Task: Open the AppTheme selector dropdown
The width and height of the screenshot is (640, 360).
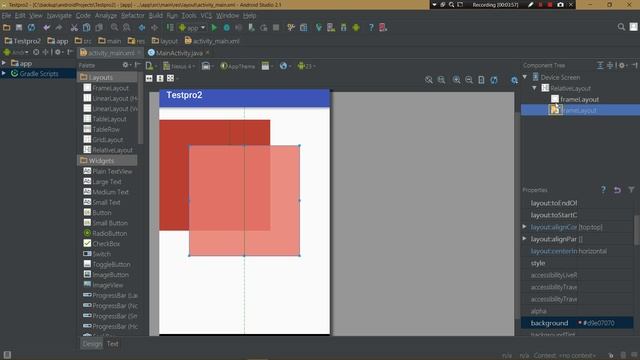Action: (238, 66)
